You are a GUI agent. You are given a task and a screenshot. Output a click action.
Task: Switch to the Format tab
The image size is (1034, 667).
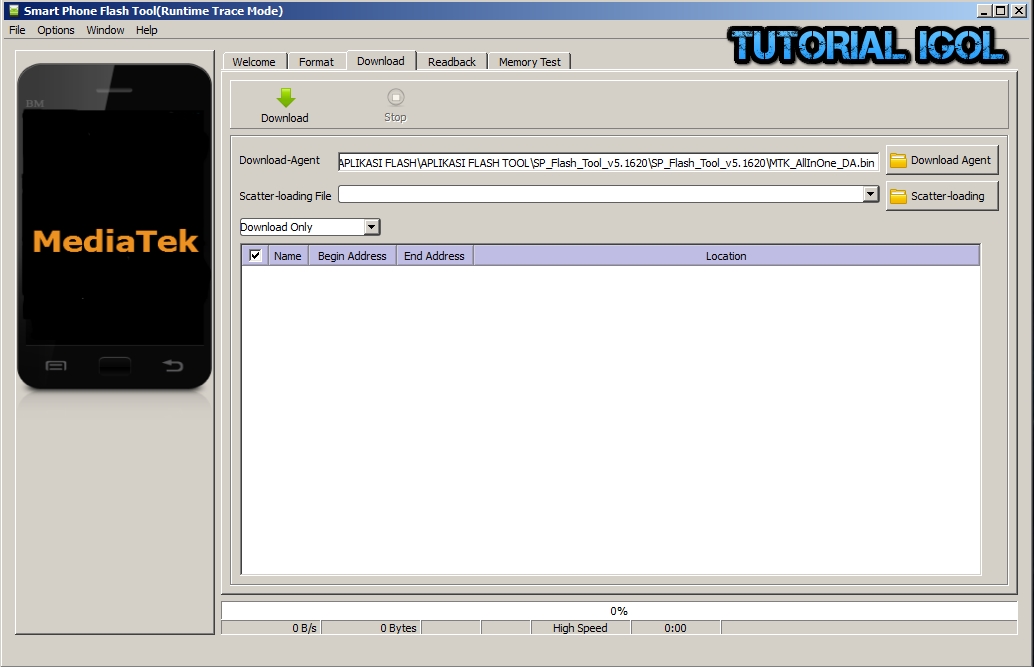[317, 61]
